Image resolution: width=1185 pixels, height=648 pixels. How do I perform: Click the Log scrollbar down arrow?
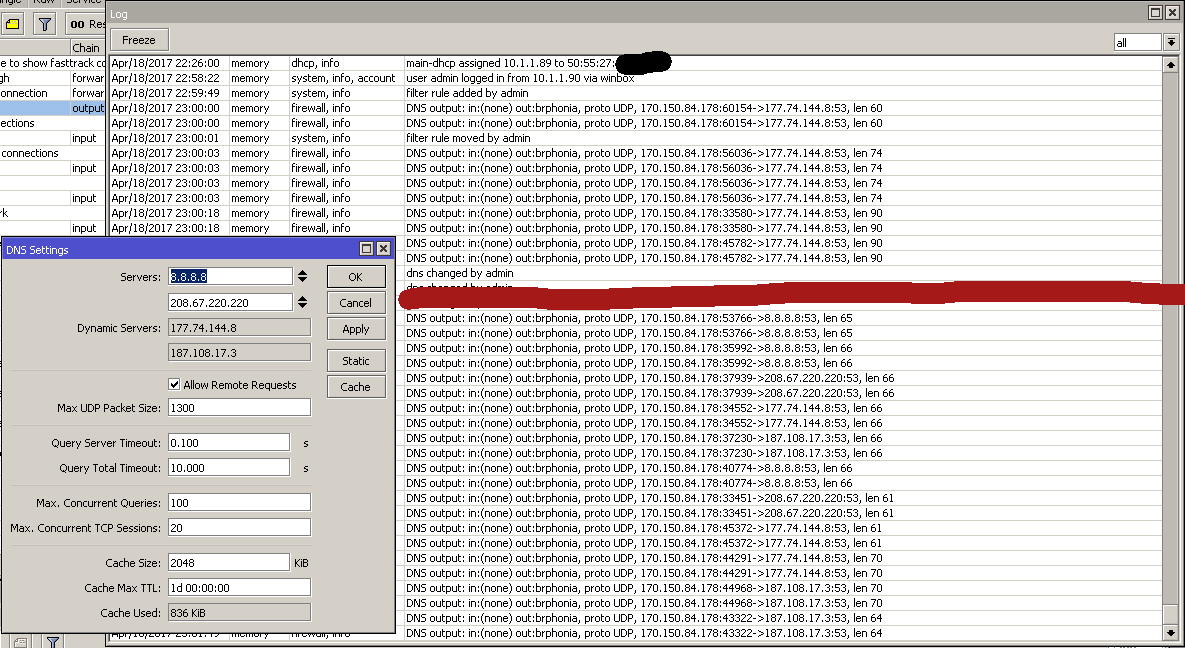1171,632
